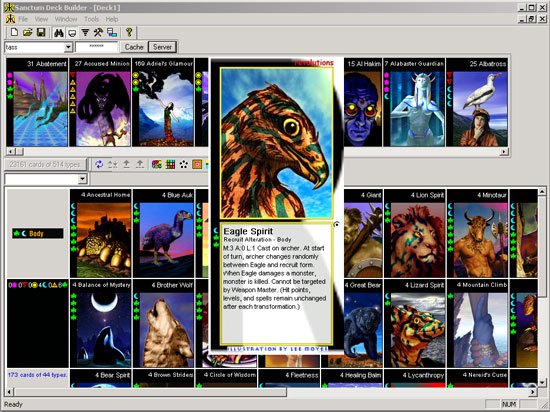Click the orange square target icon
Image resolution: width=550 pixels, height=412 pixels.
(x=197, y=164)
